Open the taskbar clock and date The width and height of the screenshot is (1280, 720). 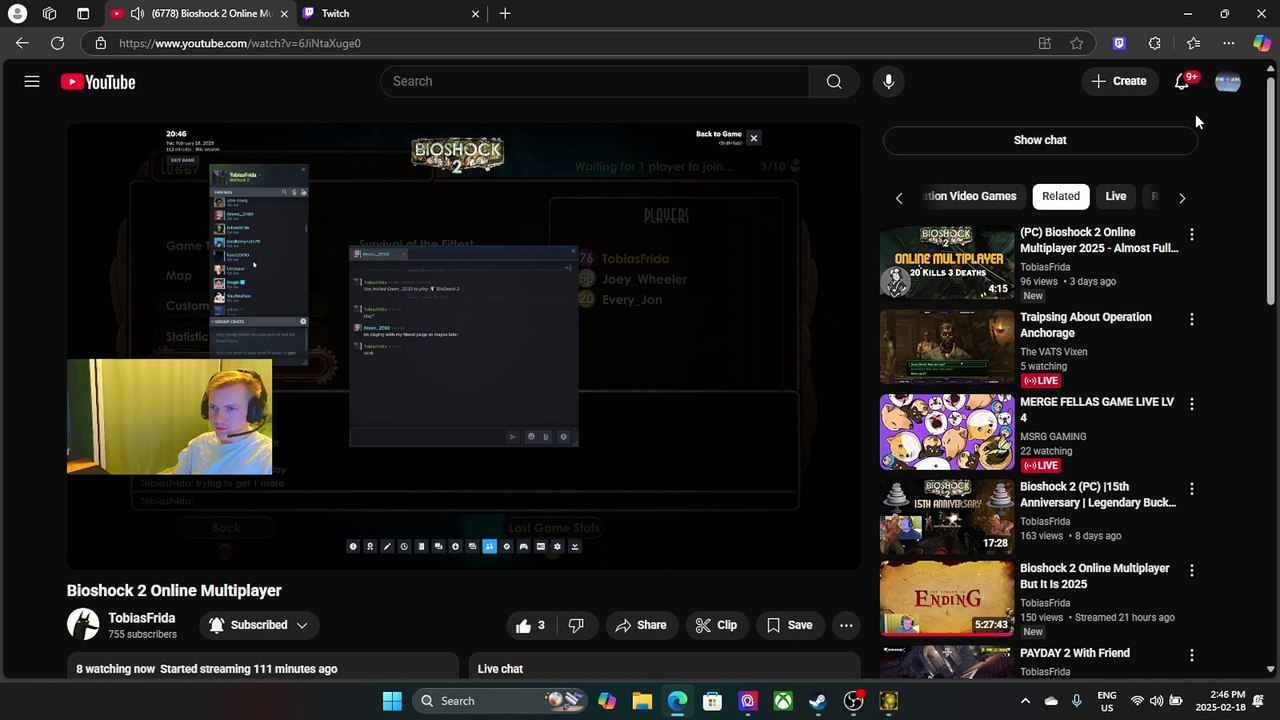[1220, 701]
